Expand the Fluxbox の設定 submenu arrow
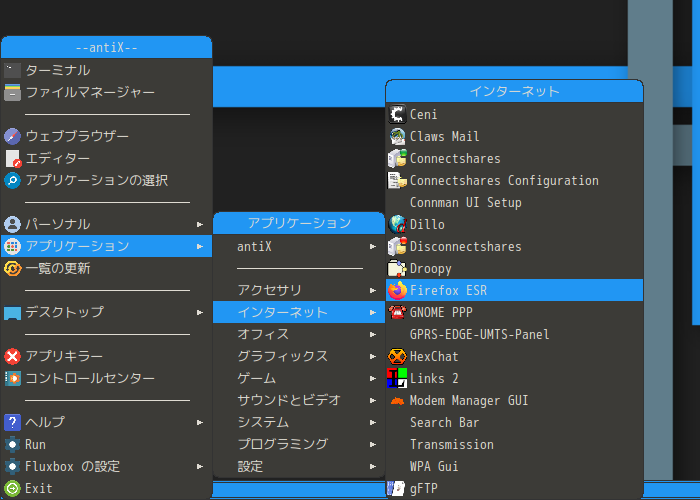700x500 pixels. (x=200, y=467)
